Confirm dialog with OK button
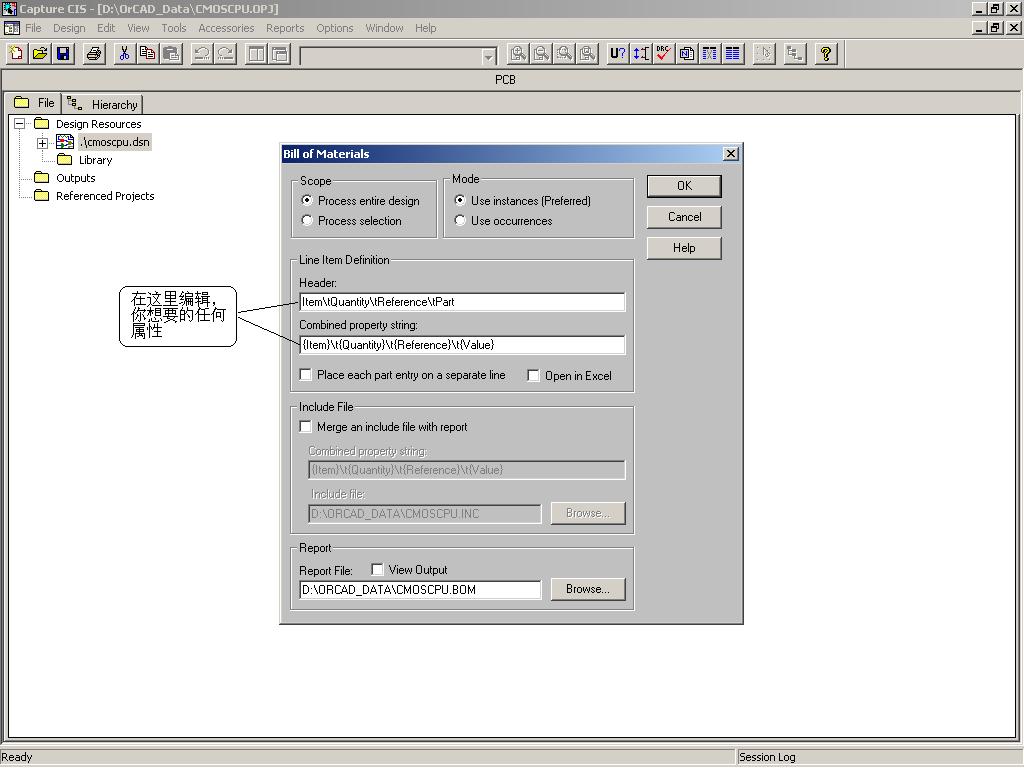Viewport: 1024px width, 768px height. [684, 185]
